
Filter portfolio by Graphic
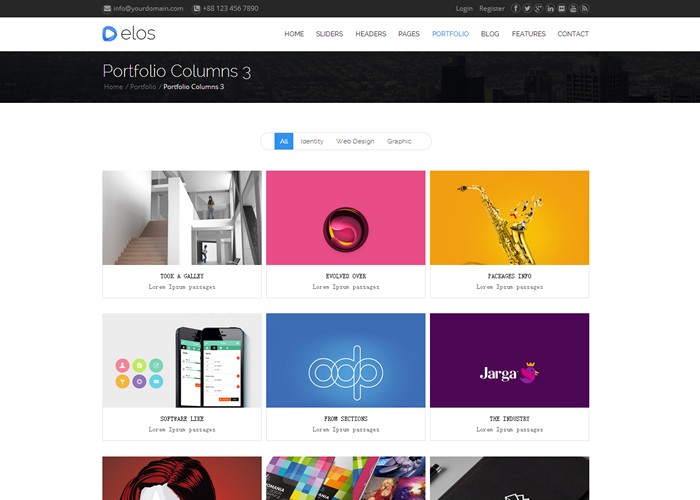point(399,141)
